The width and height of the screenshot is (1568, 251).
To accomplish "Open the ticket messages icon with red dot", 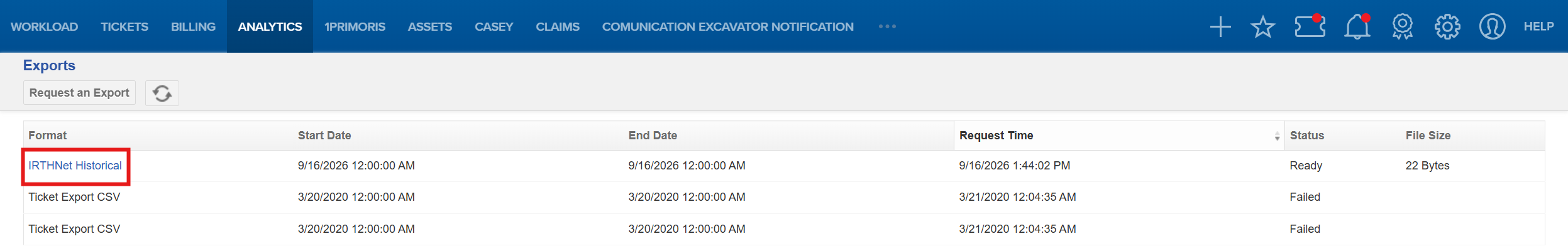I will [x=1310, y=26].
